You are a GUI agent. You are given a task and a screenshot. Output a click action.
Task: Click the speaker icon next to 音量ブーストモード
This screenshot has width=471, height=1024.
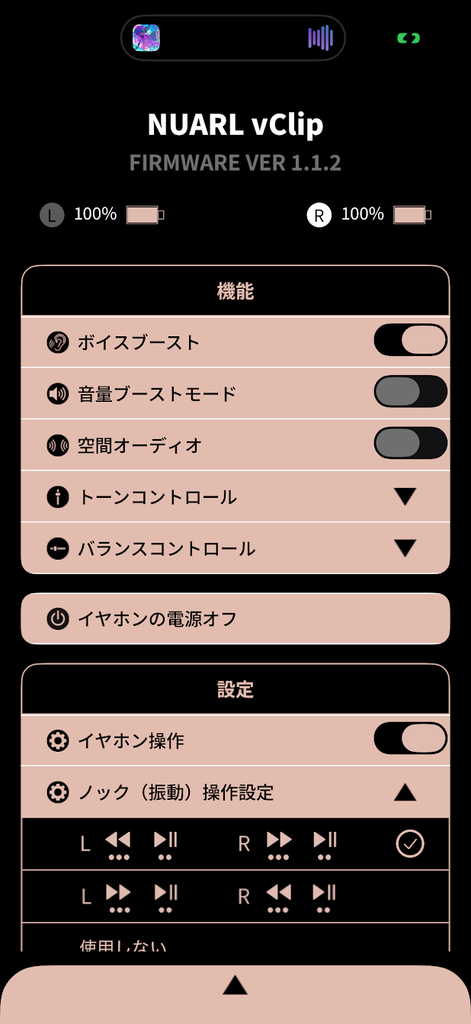click(x=58, y=394)
